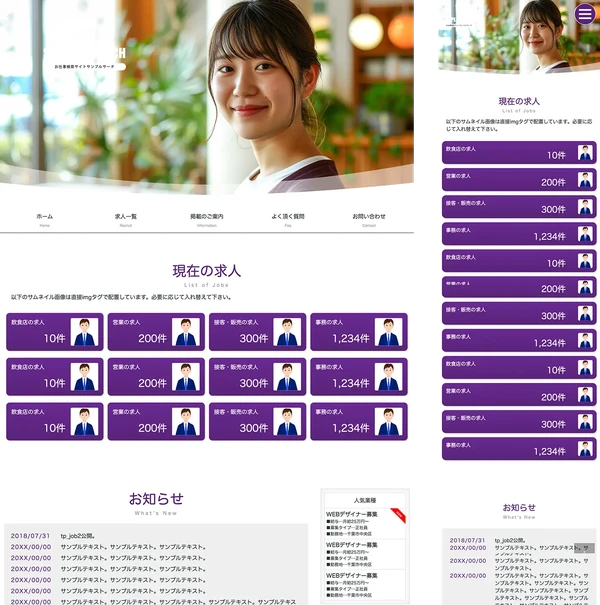
Task: Click the mobile お知らせ heading
Action: click(519, 507)
